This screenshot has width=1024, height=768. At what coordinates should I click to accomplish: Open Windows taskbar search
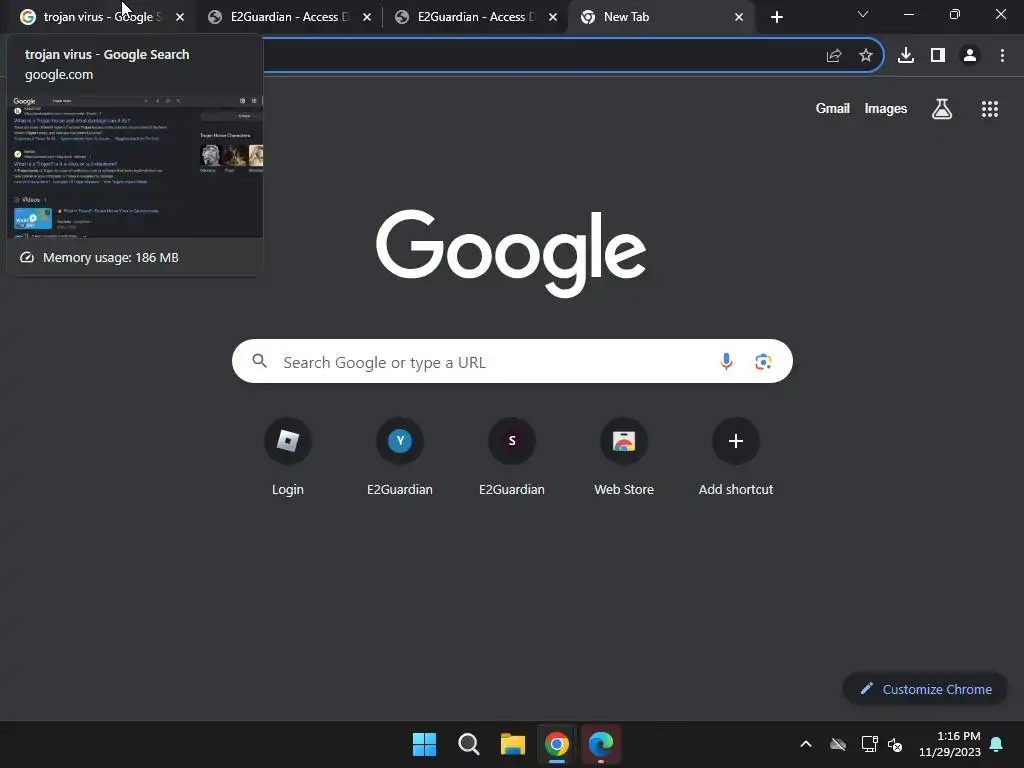(x=469, y=744)
